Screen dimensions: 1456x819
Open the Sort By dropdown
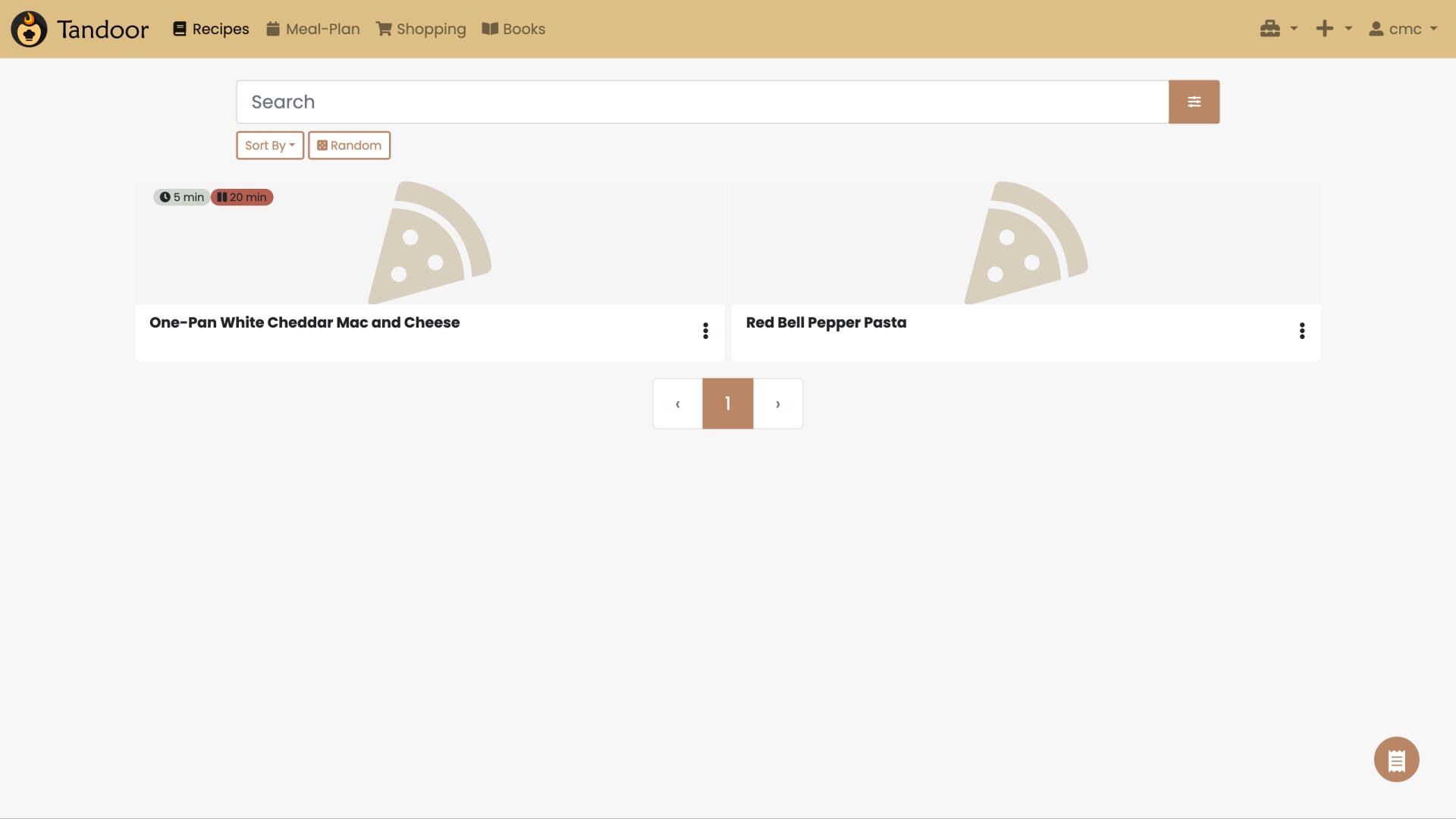[269, 145]
